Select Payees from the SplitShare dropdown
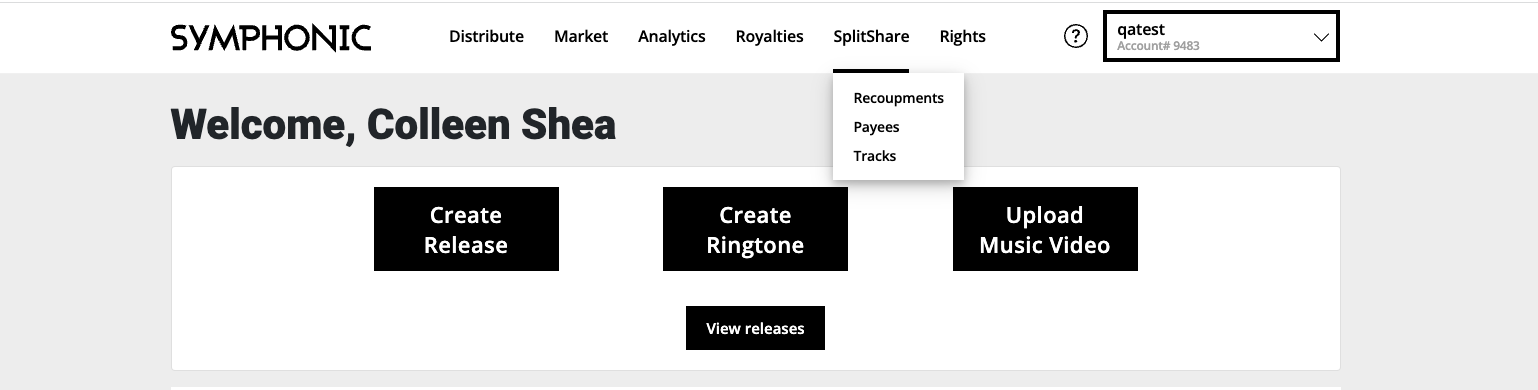This screenshot has height=390, width=1538. click(876, 127)
